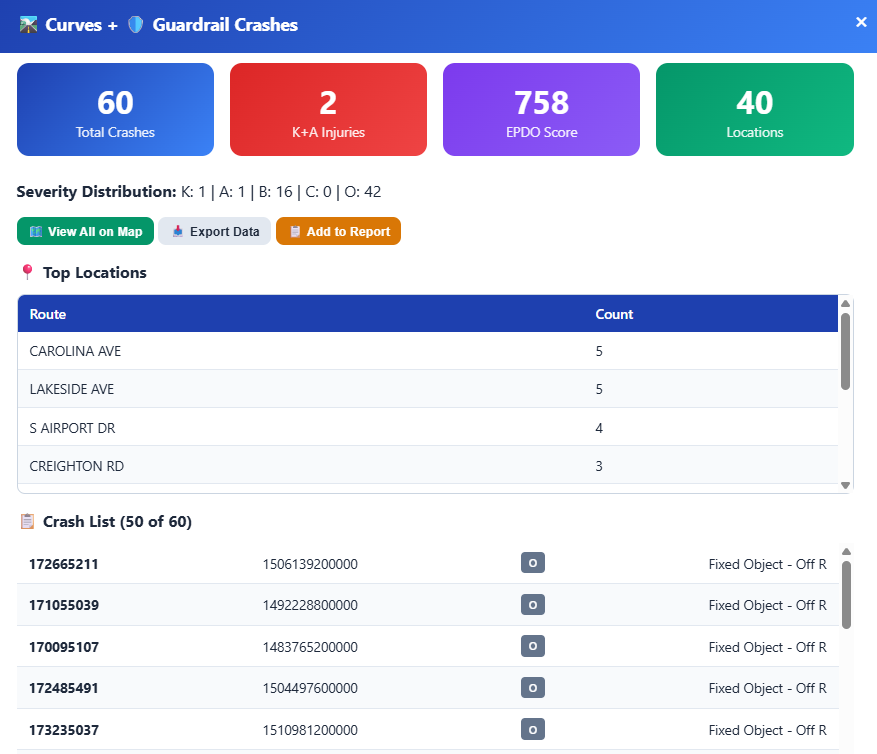Select the K+A Injuries red card

[328, 110]
